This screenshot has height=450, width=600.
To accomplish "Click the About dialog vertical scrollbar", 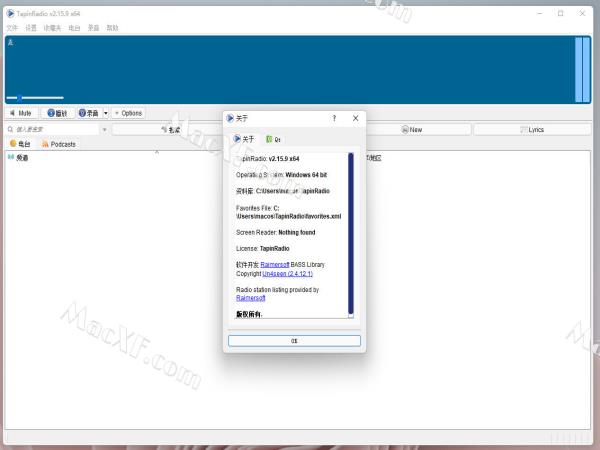I will [351, 233].
